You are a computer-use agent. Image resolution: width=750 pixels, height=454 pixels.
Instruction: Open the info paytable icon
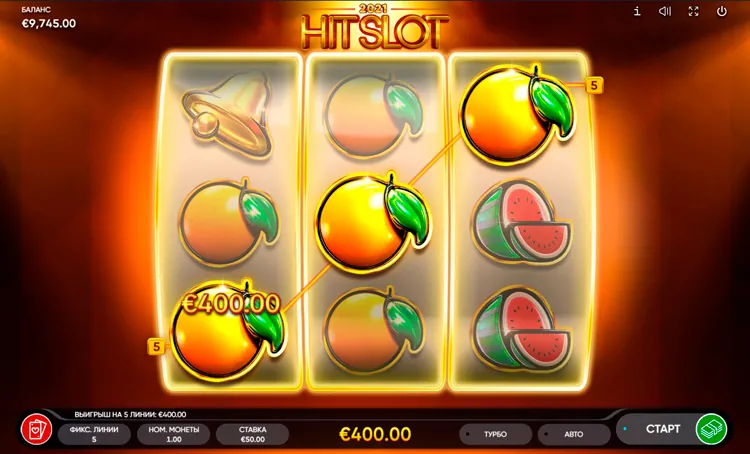(x=637, y=11)
